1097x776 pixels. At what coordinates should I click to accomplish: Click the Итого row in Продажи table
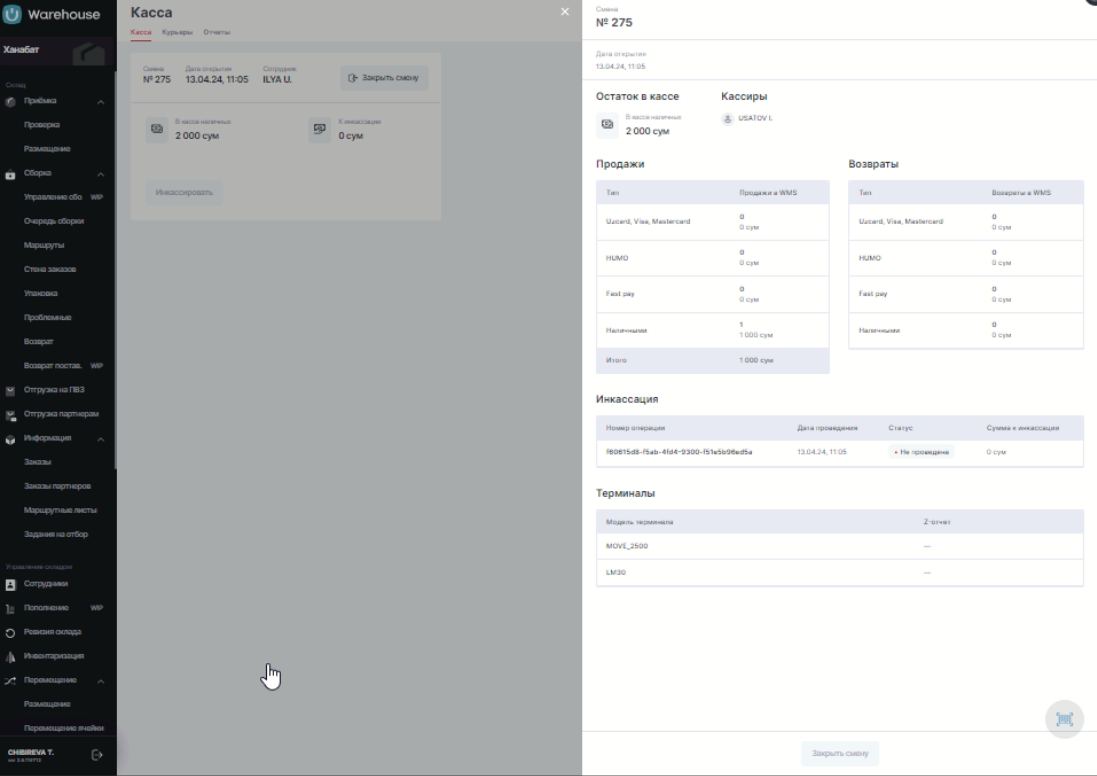coord(712,360)
